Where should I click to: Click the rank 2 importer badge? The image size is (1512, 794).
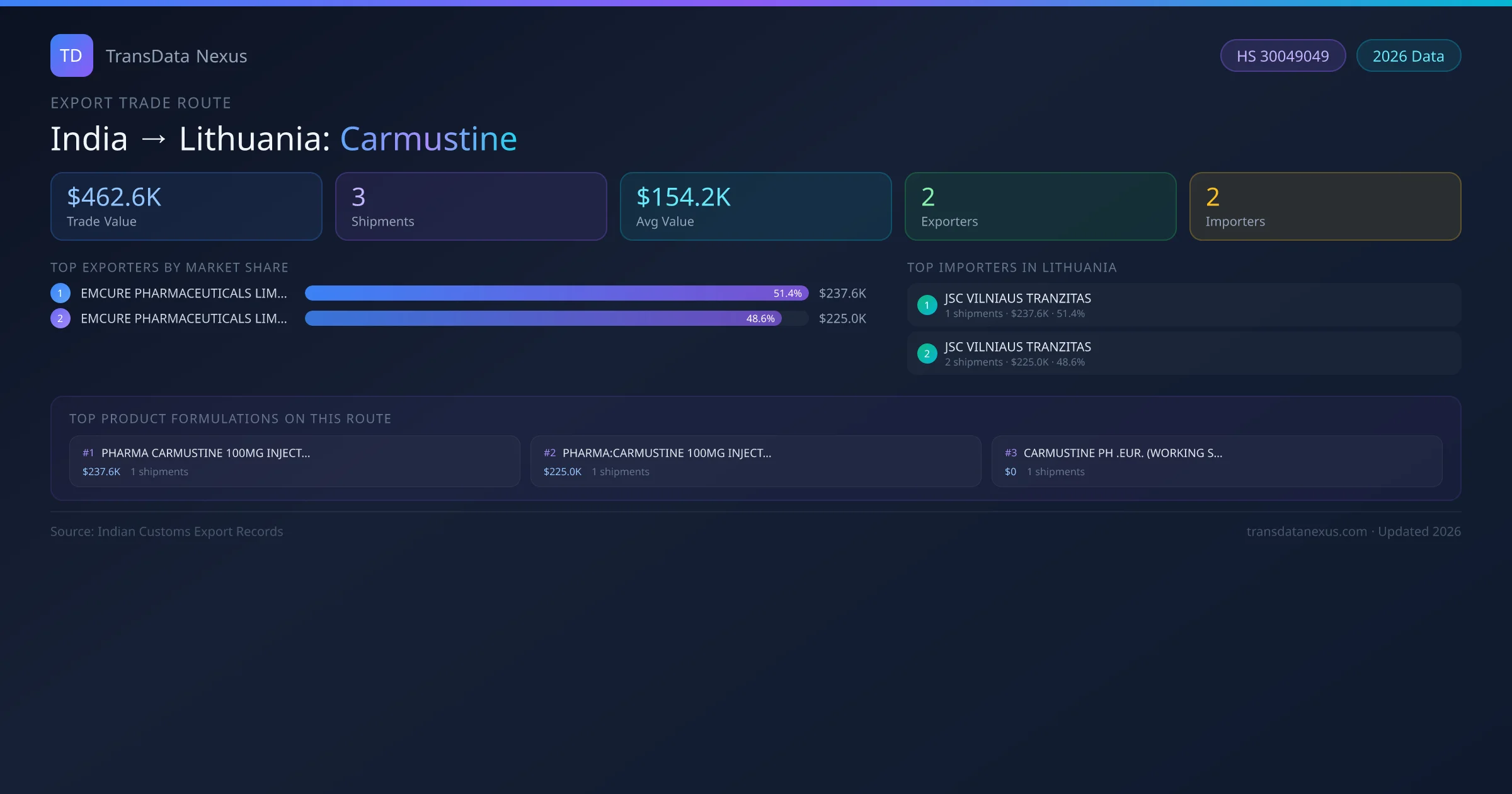coord(927,354)
